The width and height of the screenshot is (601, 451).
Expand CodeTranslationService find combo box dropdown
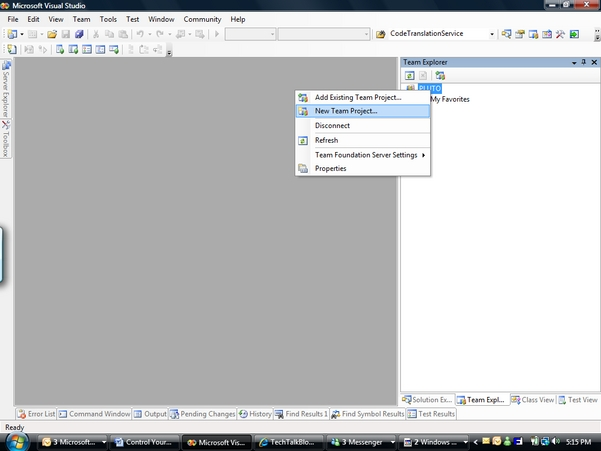click(492, 34)
